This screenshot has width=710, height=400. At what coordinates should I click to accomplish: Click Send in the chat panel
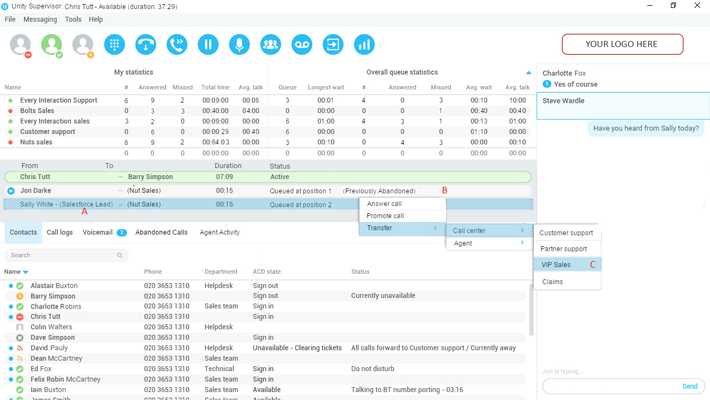(x=690, y=386)
